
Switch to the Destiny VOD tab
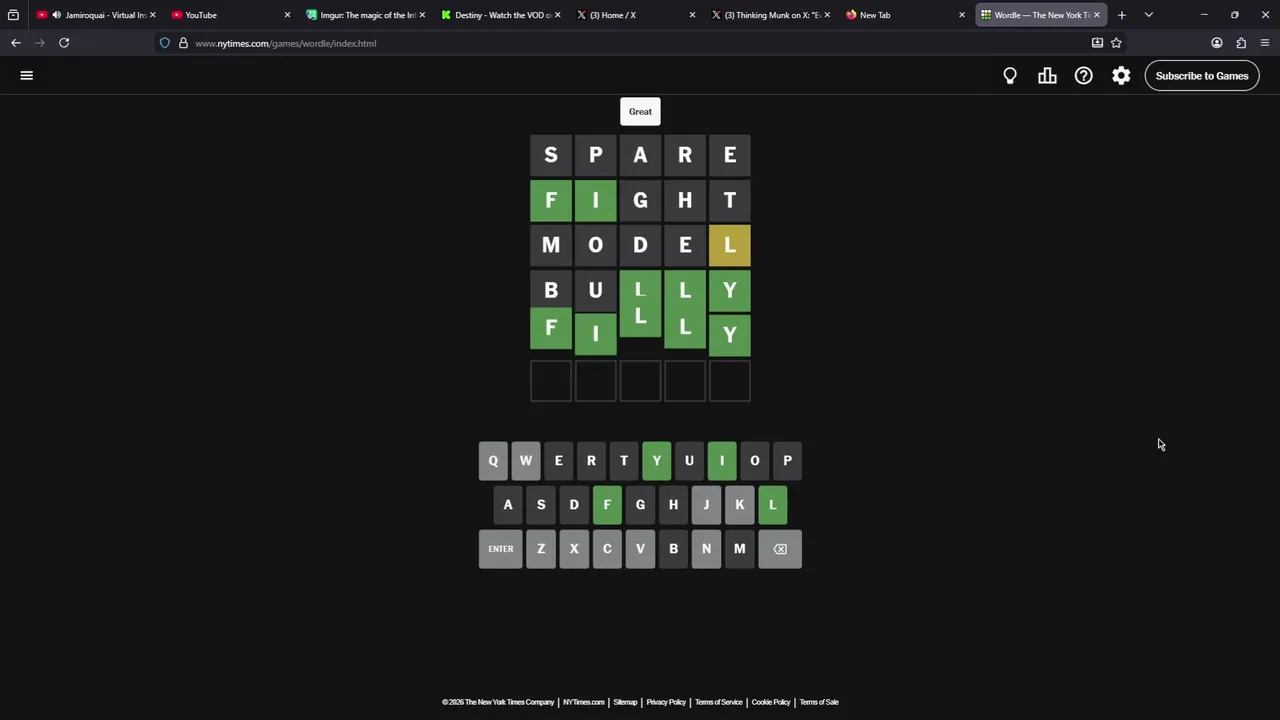tap(499, 15)
